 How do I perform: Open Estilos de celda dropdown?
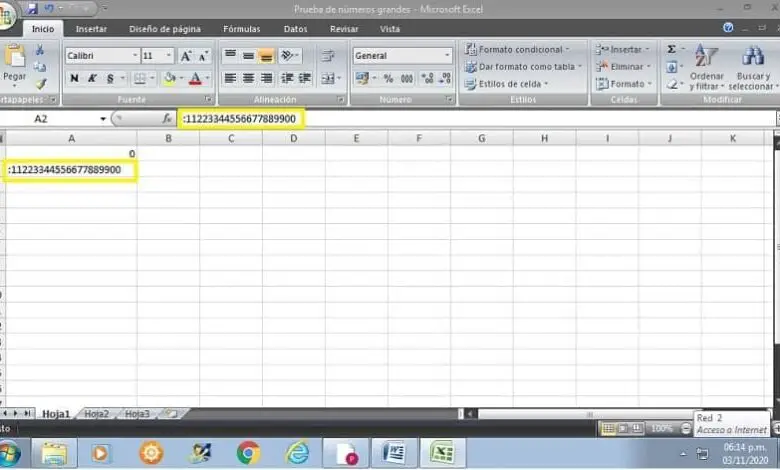pos(506,84)
